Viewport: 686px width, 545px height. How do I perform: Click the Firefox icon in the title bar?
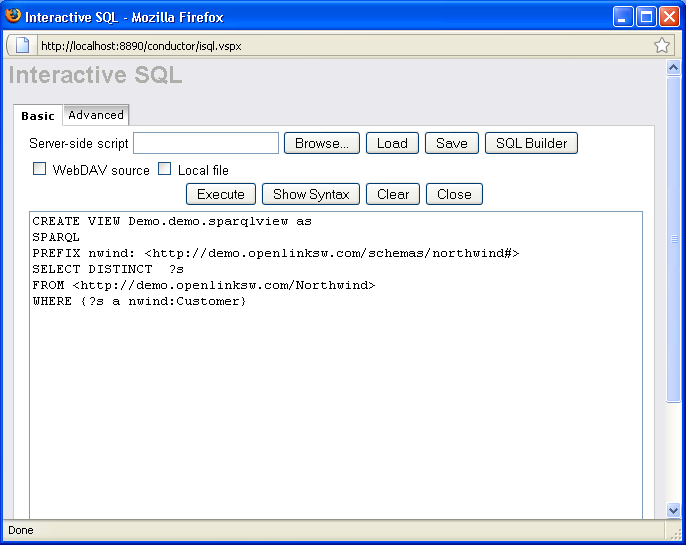[13, 16]
